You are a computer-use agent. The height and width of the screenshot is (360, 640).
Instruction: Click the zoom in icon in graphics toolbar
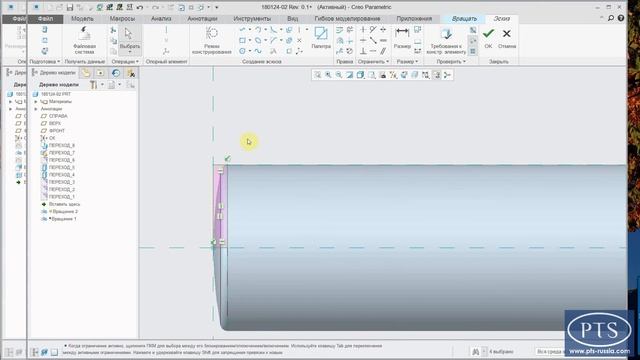click(328, 75)
